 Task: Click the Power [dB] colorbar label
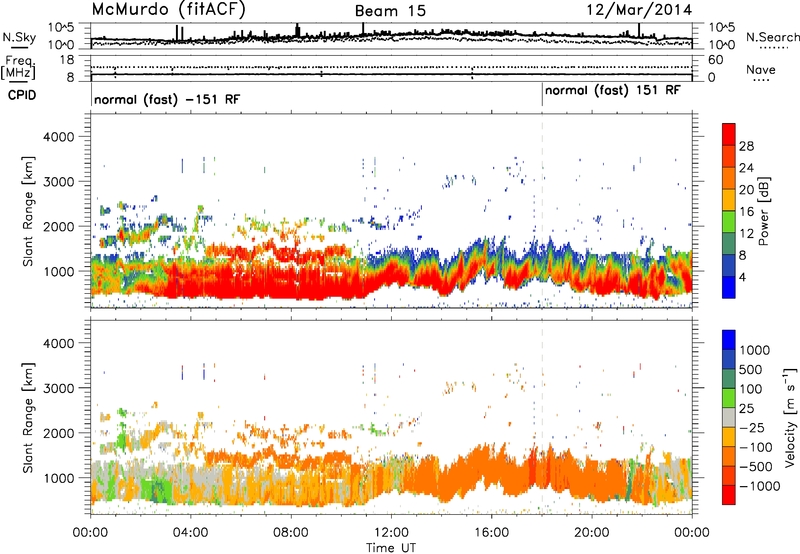763,211
